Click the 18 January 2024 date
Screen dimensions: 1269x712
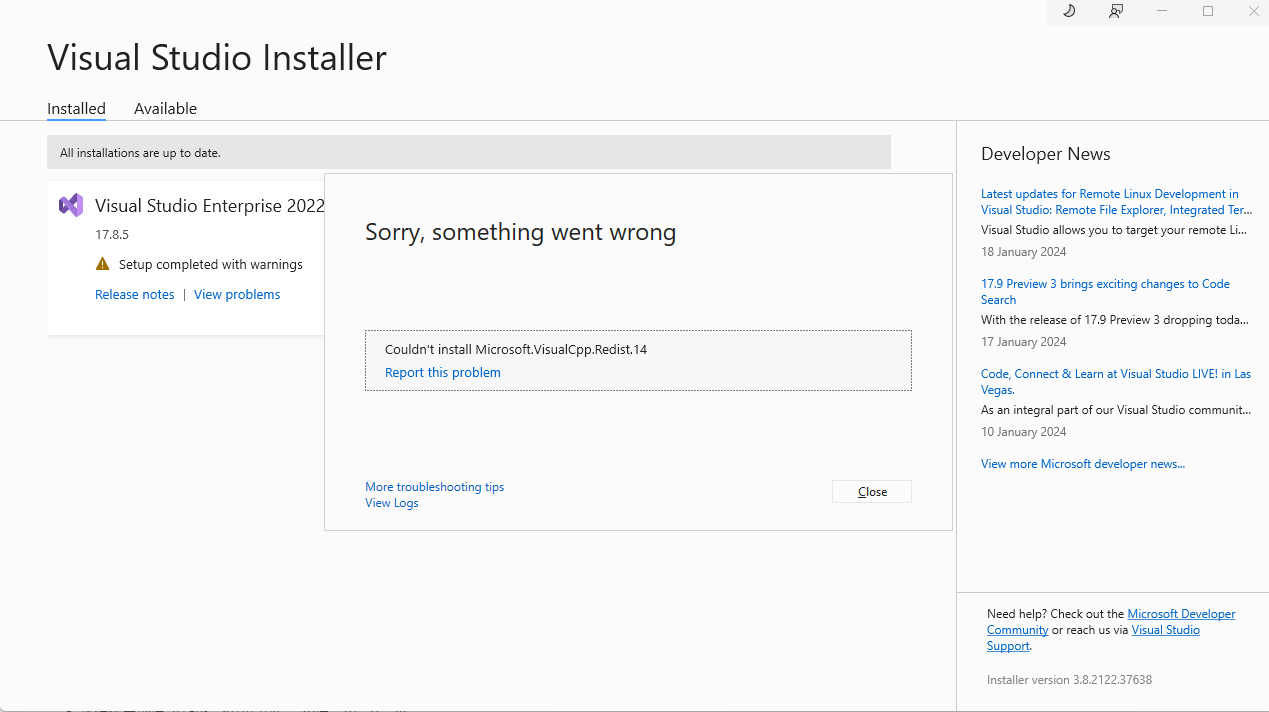1023,252
